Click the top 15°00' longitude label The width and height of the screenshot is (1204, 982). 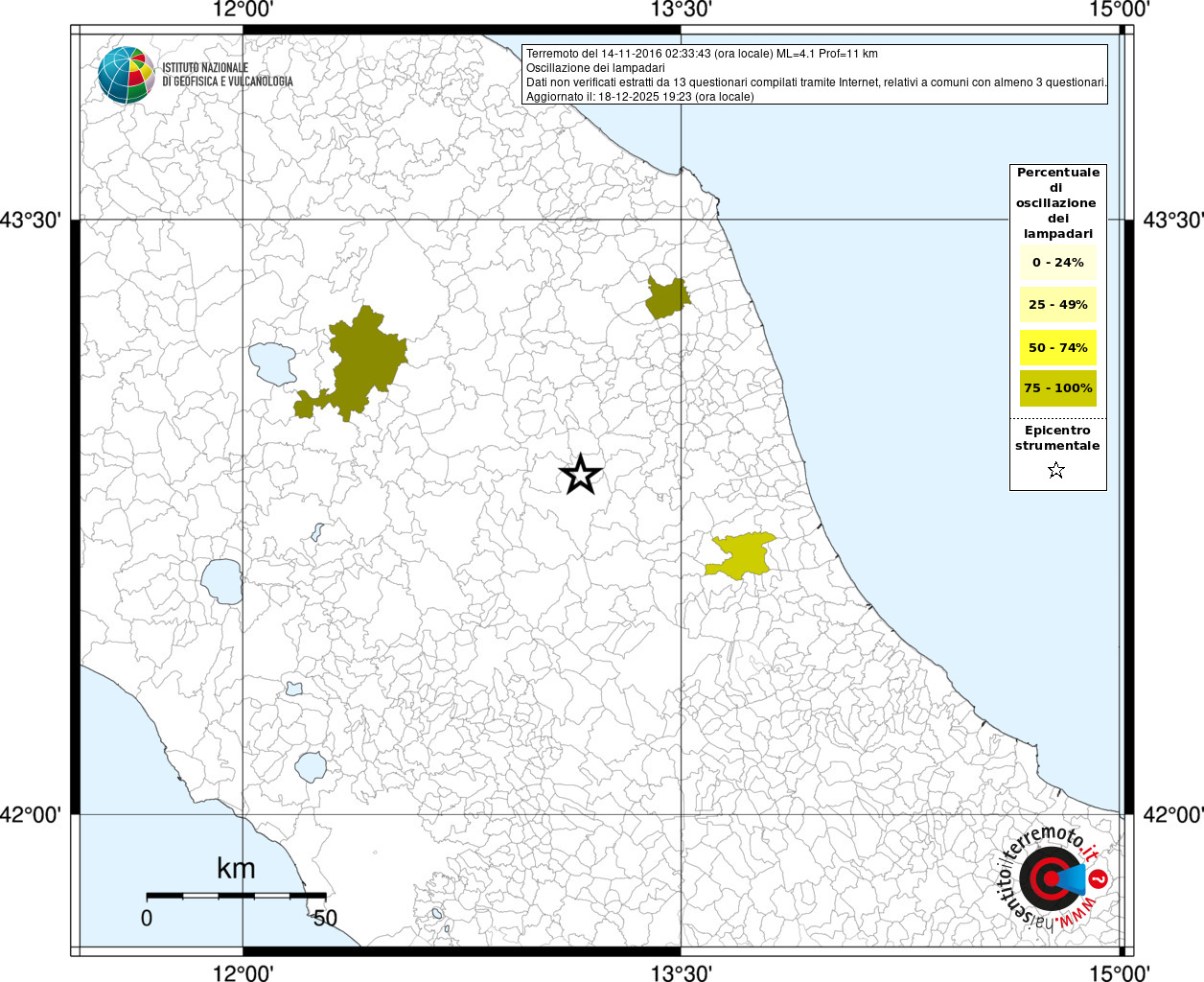(x=1120, y=11)
